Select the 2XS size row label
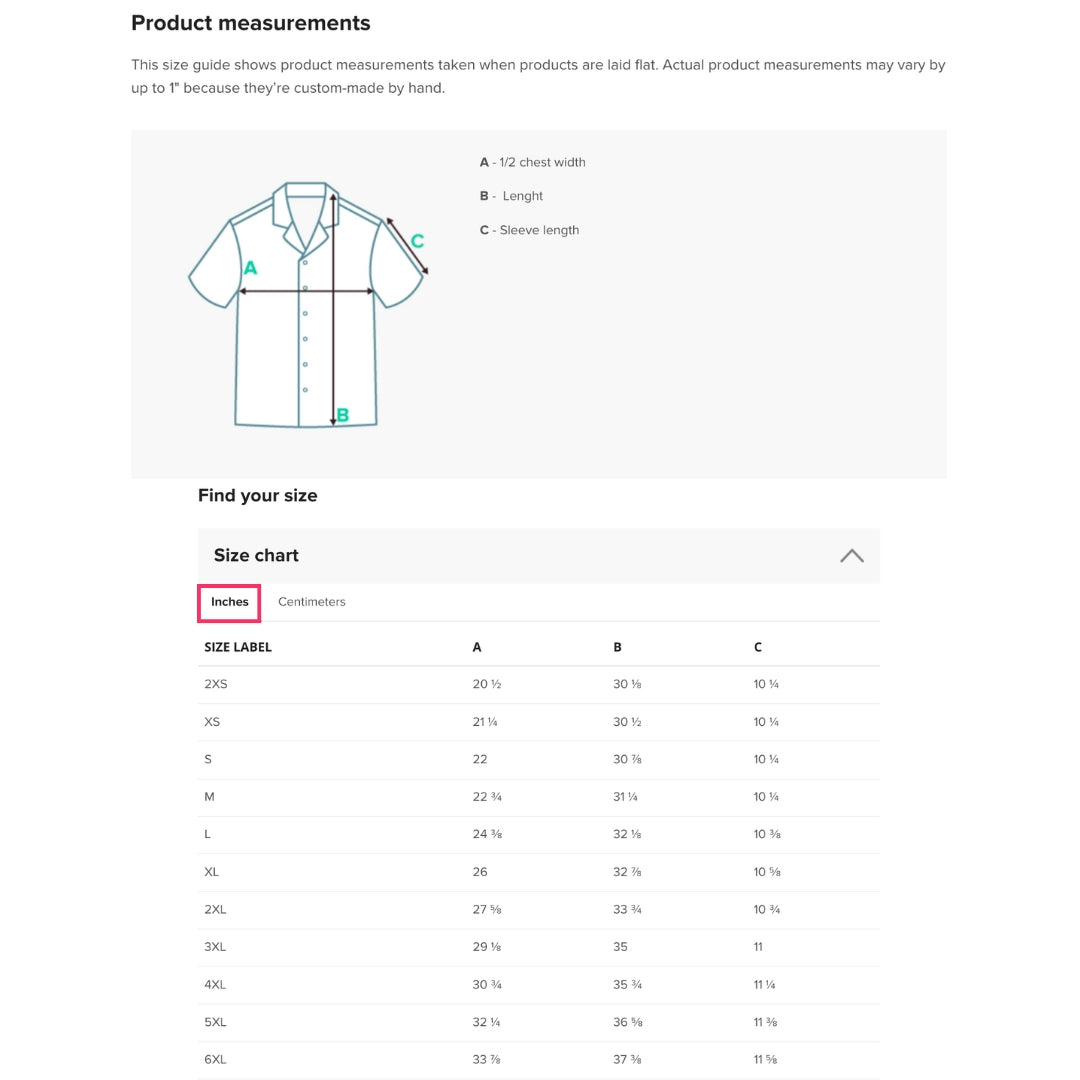Image resolution: width=1080 pixels, height=1080 pixels. click(x=216, y=684)
